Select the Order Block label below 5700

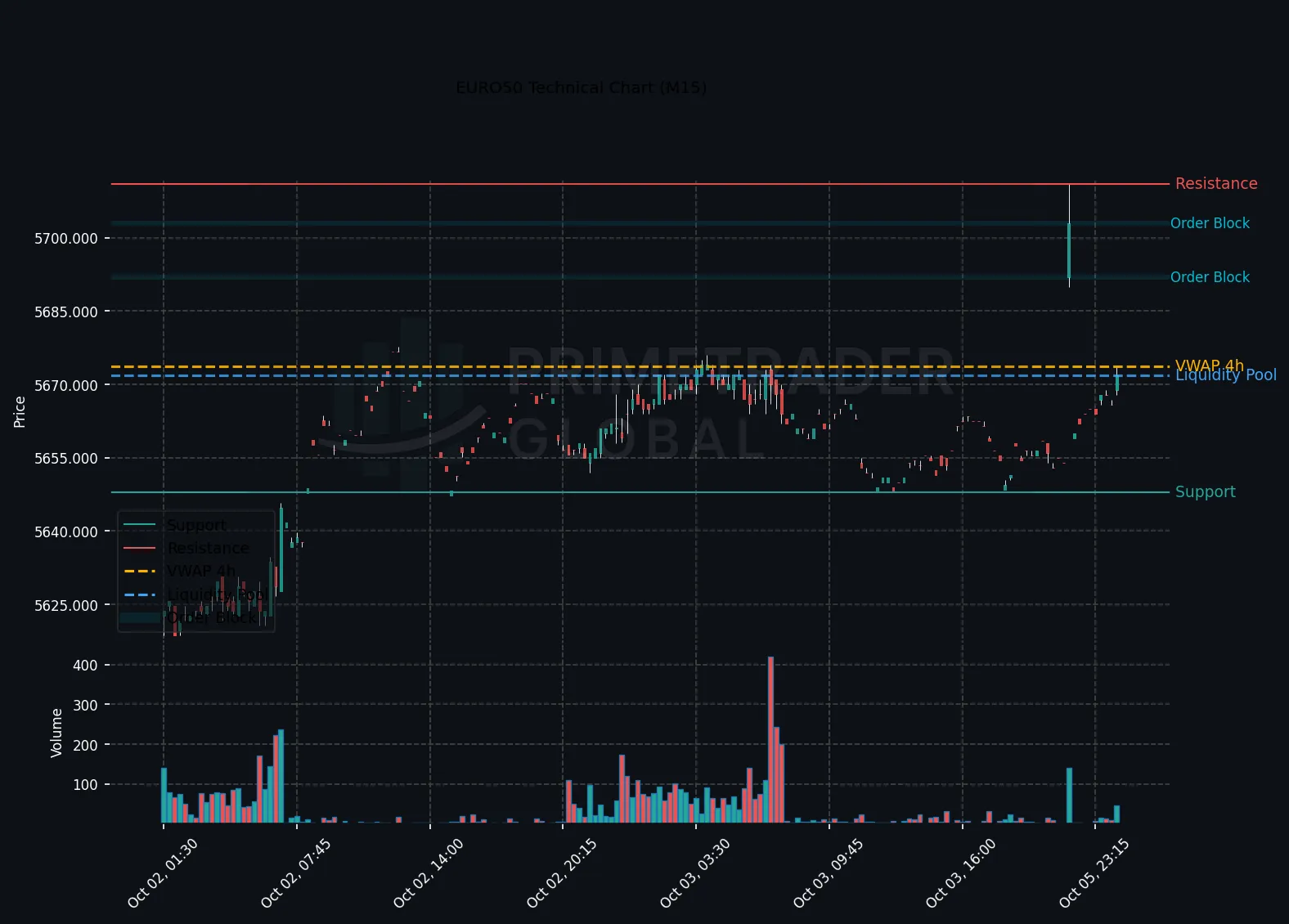[1210, 277]
